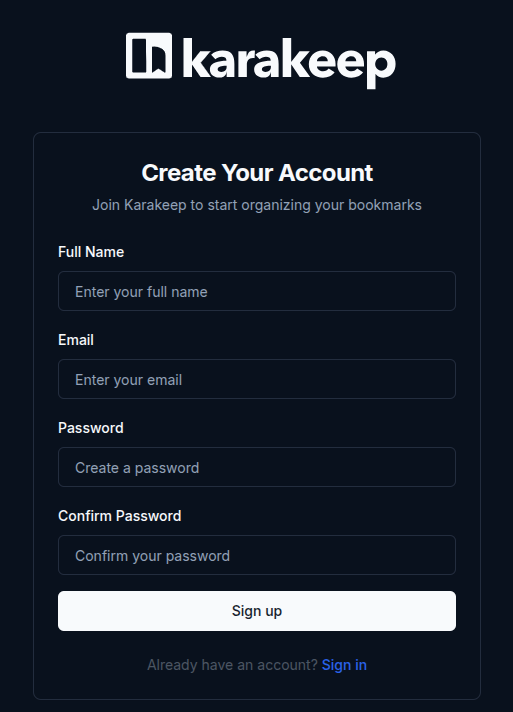513x712 pixels.
Task: Click the 'Create Your Account' heading
Action: 257,173
